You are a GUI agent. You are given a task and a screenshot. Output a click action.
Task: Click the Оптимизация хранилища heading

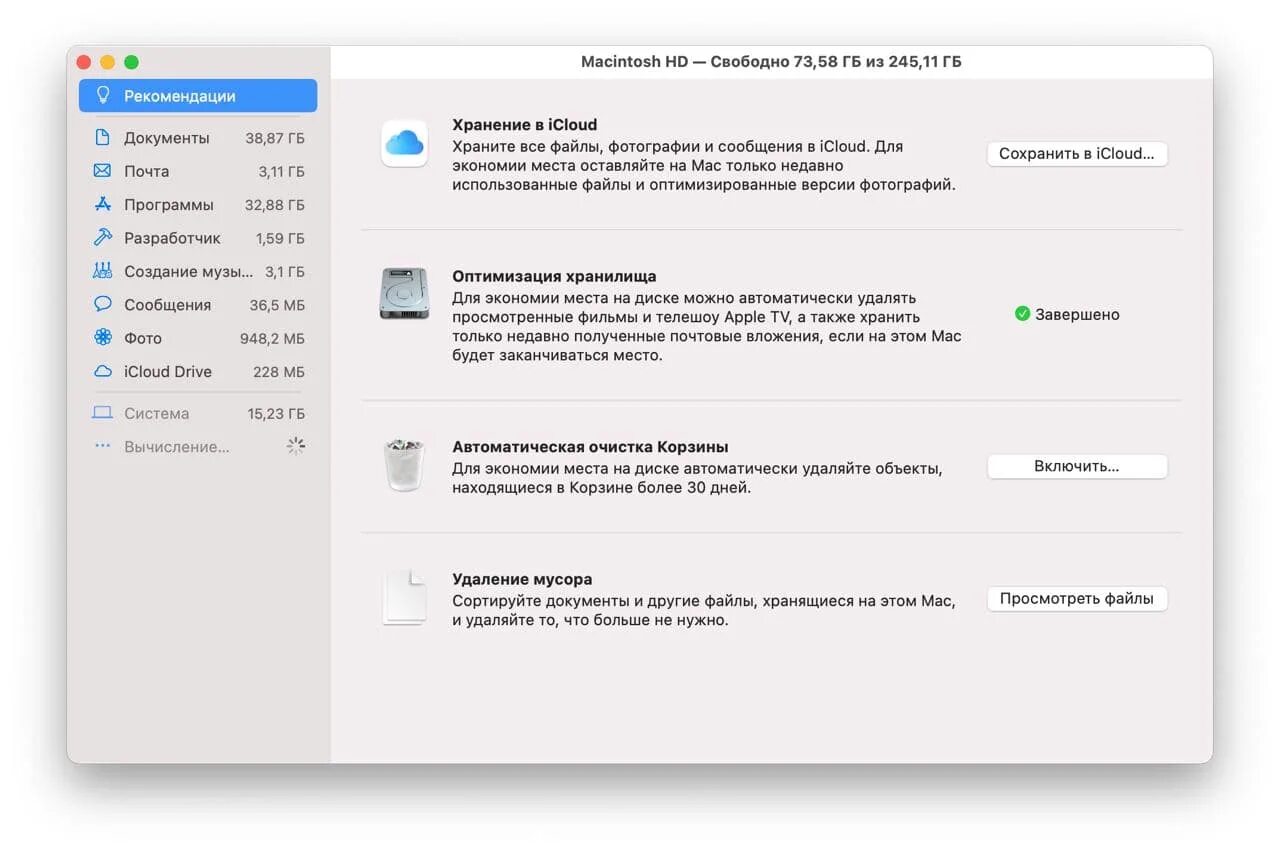coord(554,276)
